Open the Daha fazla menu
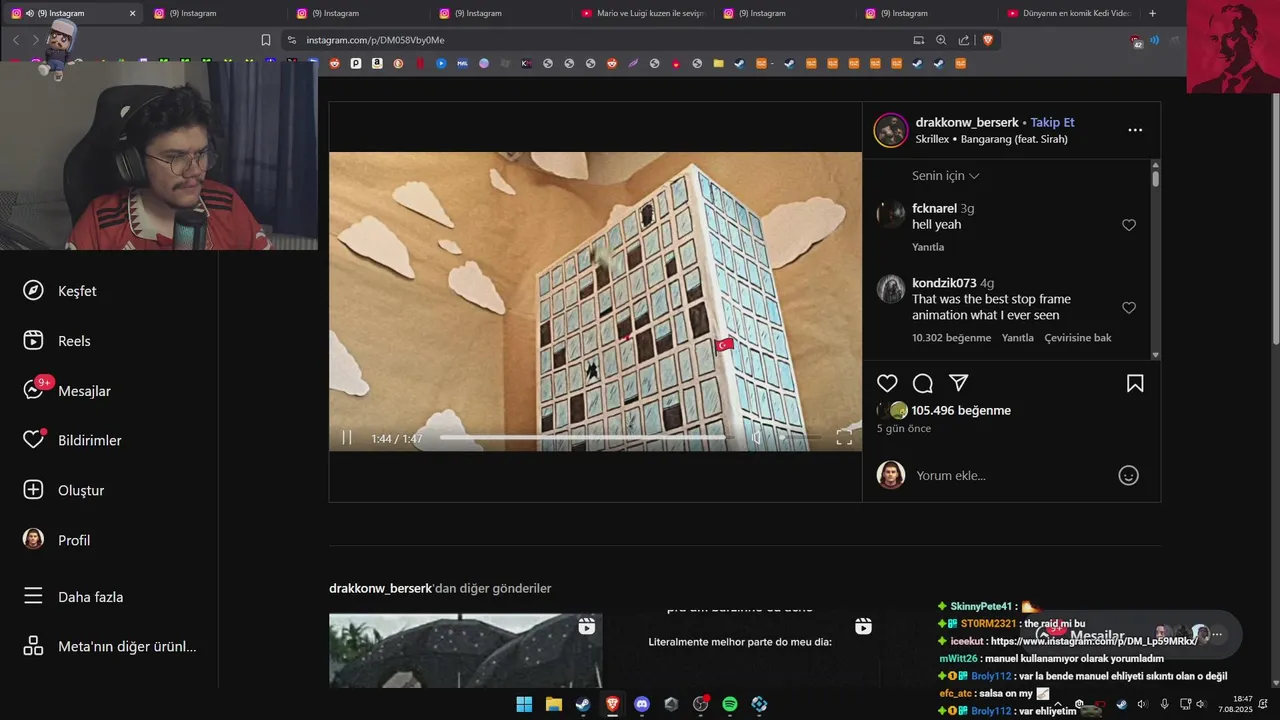This screenshot has height=720, width=1280. point(73,597)
